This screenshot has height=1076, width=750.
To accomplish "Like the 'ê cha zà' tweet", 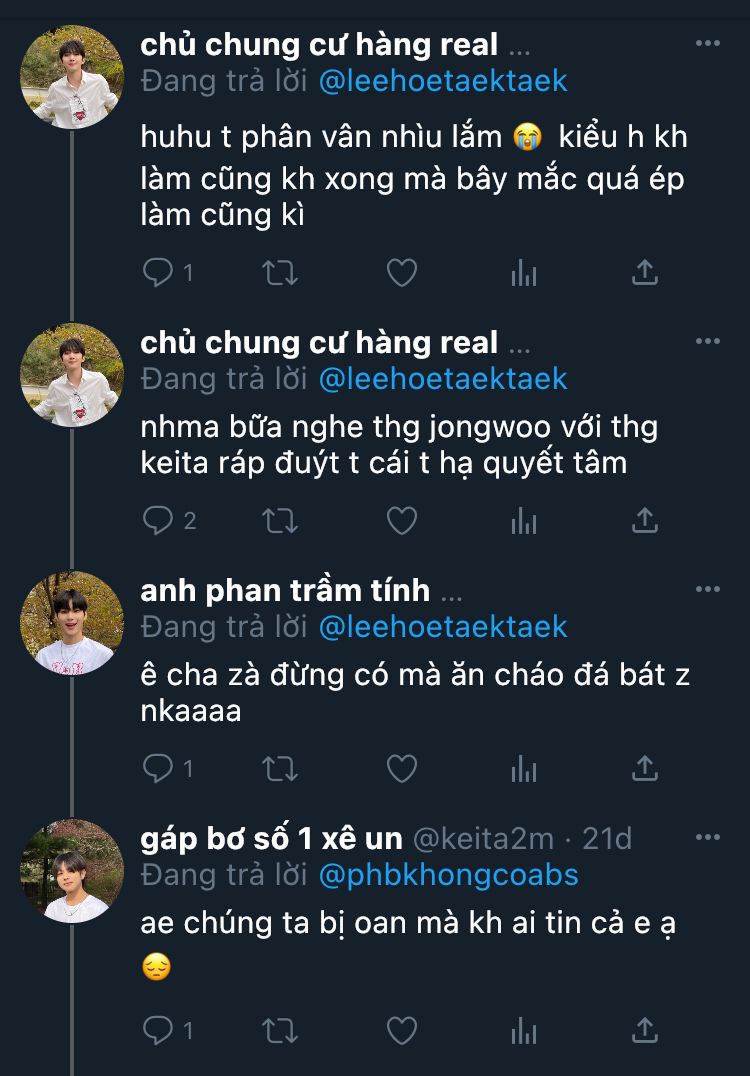I will (x=402, y=769).
